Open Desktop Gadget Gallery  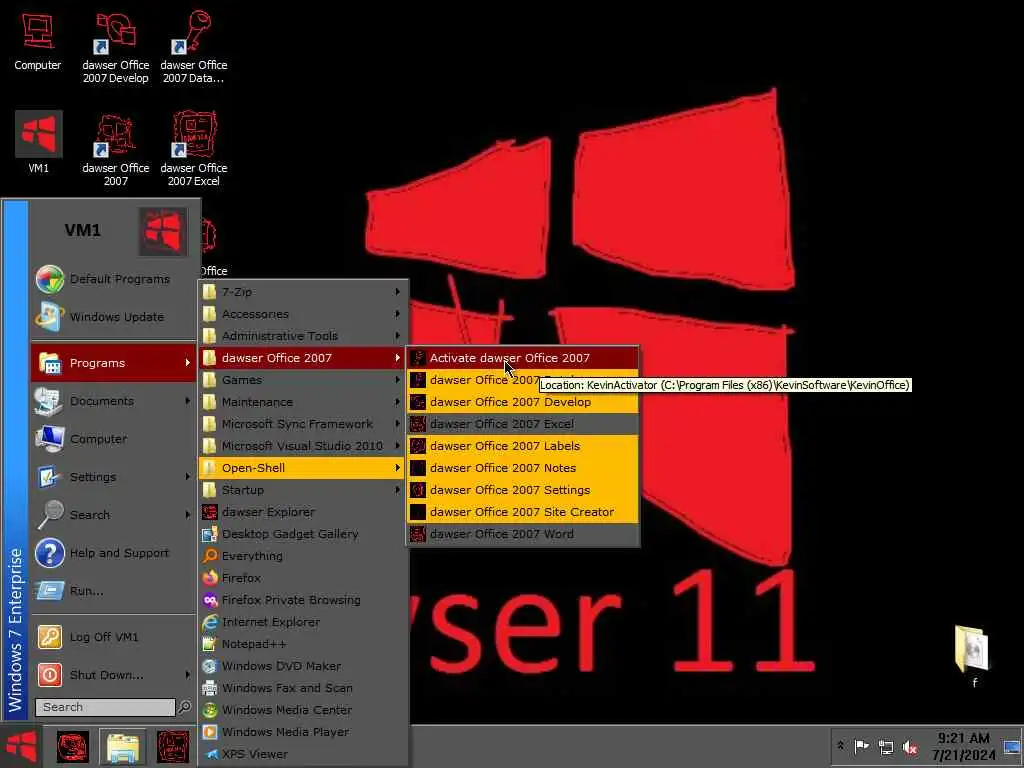tap(303, 534)
